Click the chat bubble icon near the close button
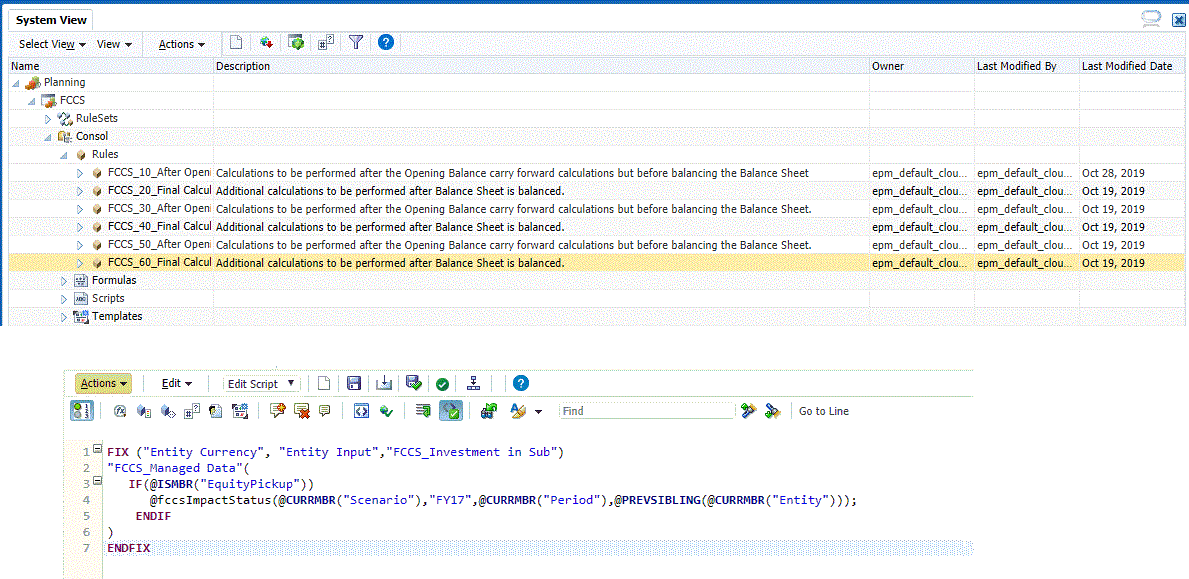The width and height of the screenshot is (1189, 579). pyautogui.click(x=1152, y=19)
